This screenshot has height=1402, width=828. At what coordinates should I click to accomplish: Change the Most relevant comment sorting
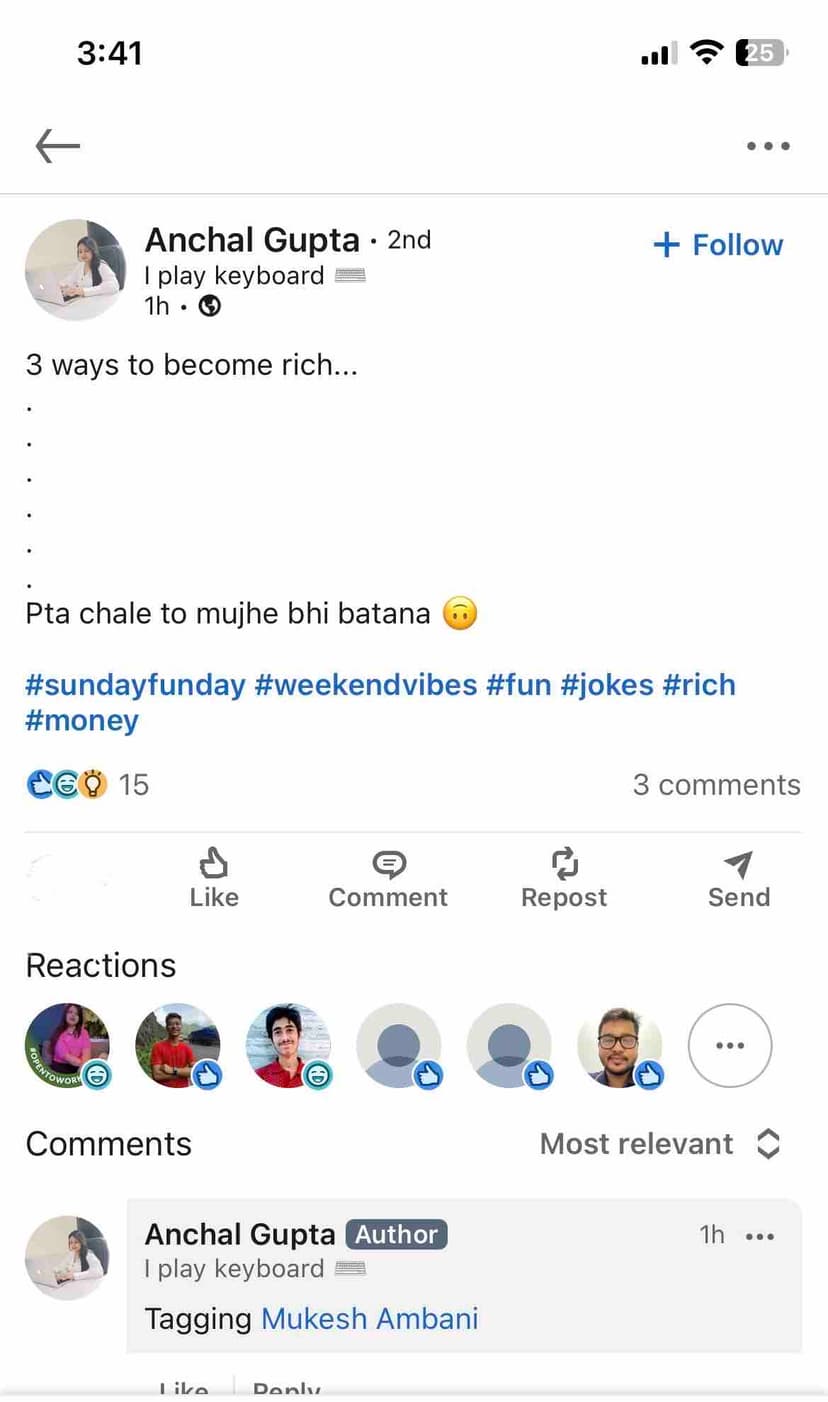[x=659, y=1144]
